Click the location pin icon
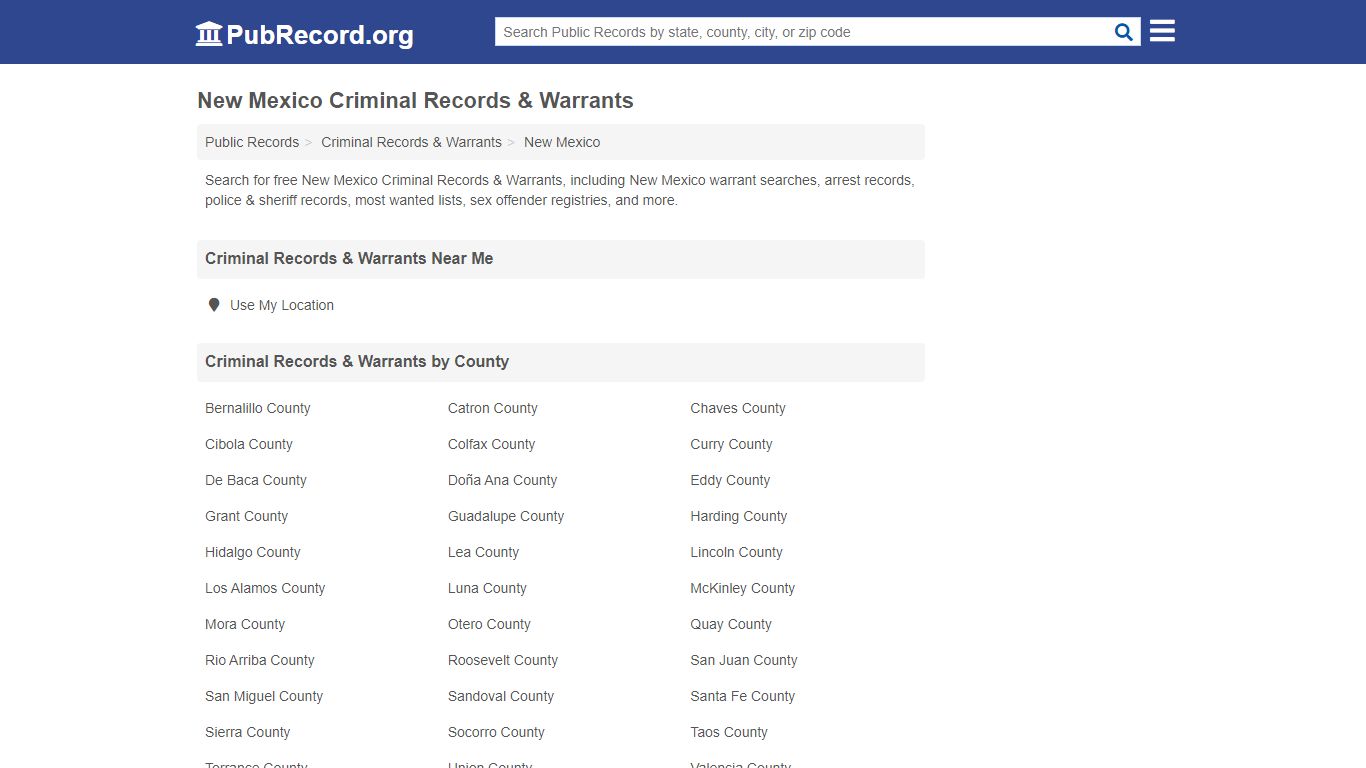Viewport: 1366px width, 768px height. pyautogui.click(x=213, y=305)
